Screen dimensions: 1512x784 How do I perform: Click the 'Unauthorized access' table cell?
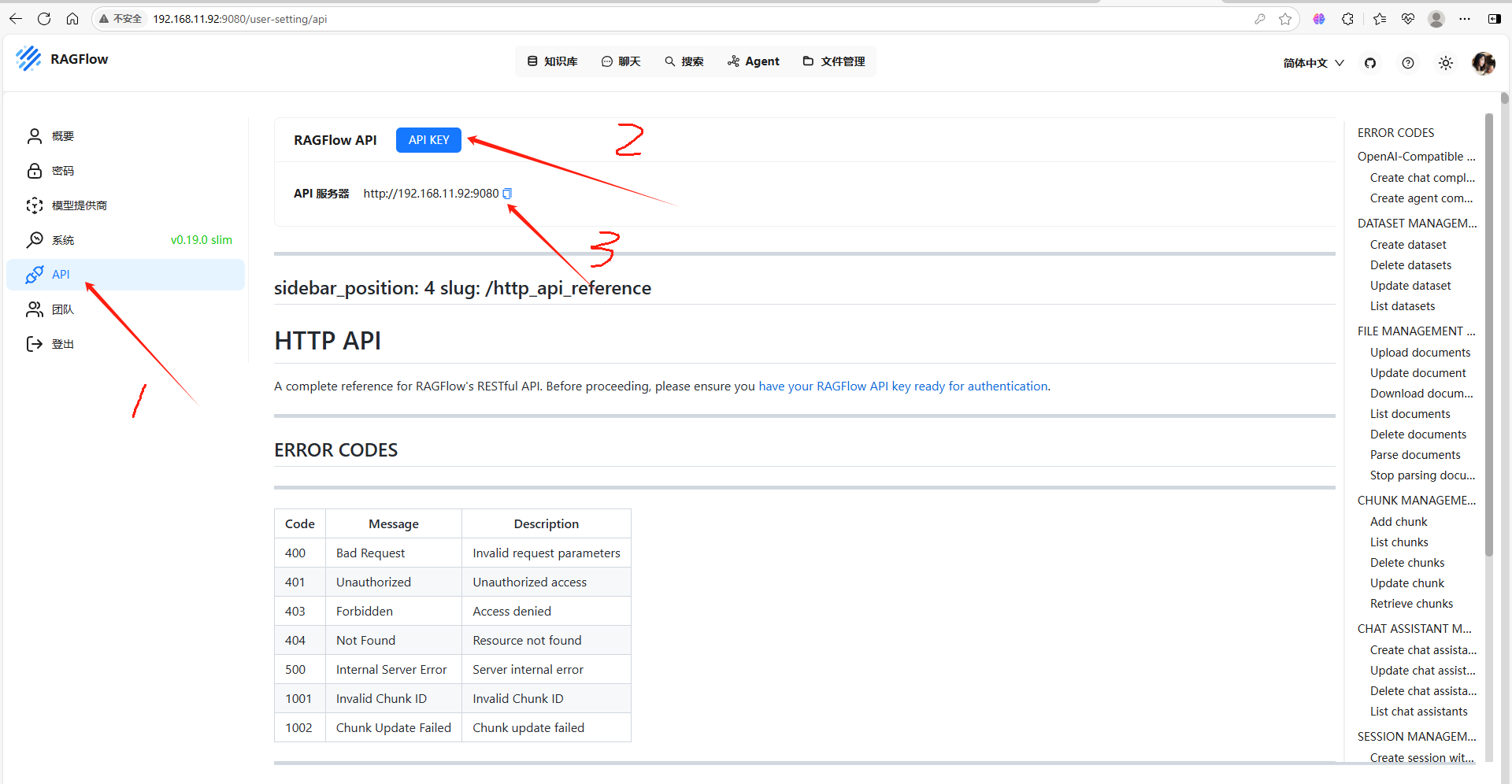coord(547,582)
